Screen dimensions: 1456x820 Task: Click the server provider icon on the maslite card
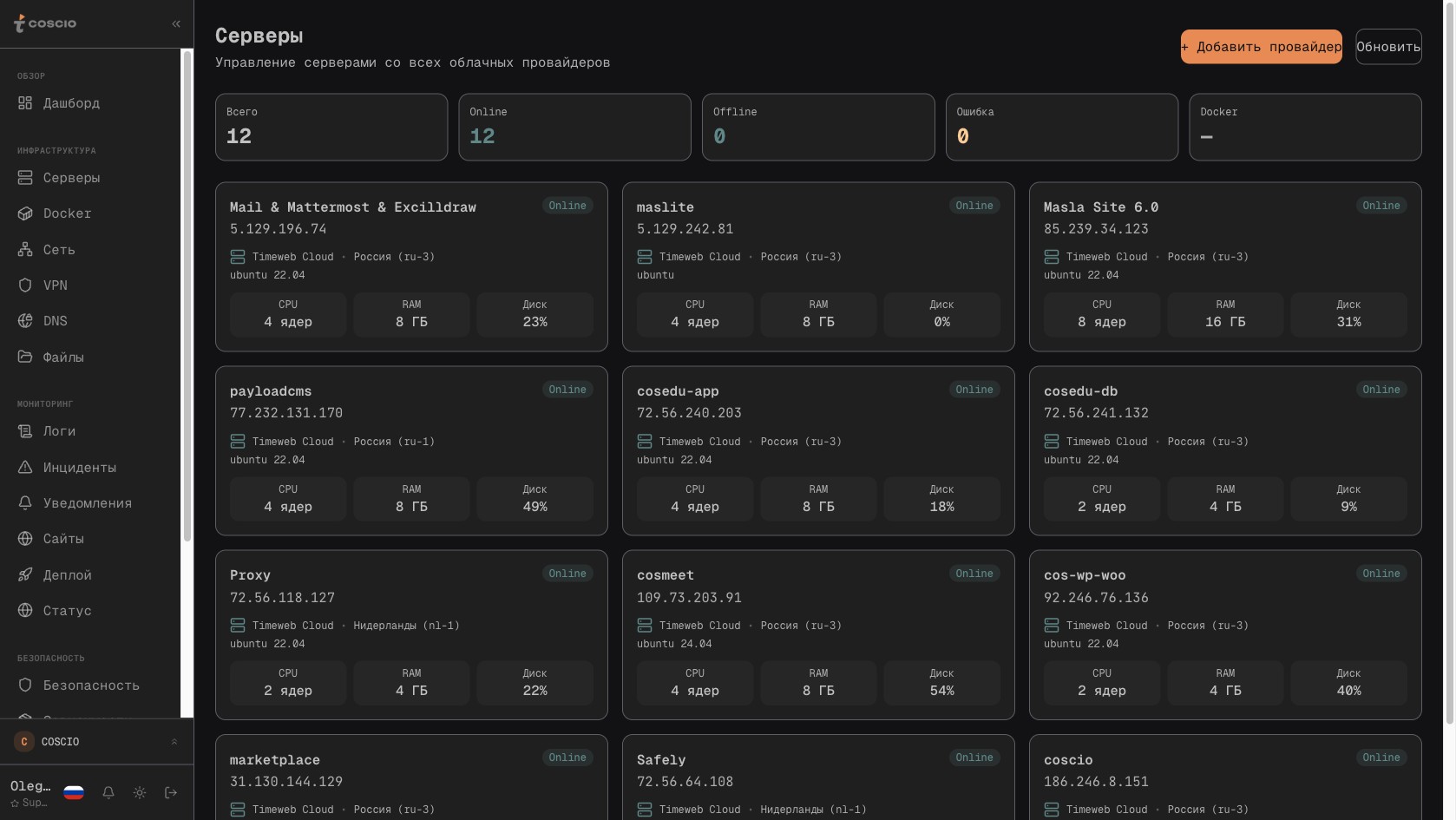(x=645, y=257)
